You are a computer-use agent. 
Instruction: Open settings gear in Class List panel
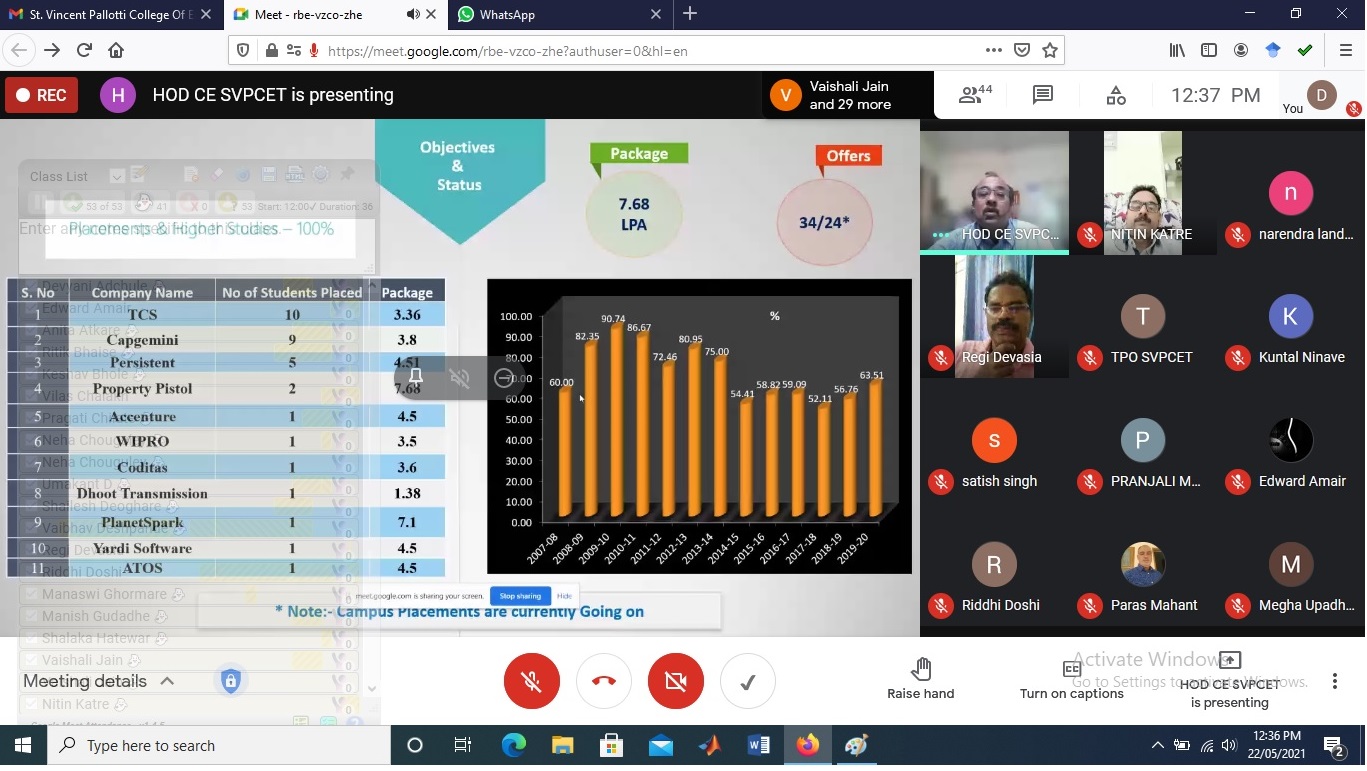coord(320,174)
